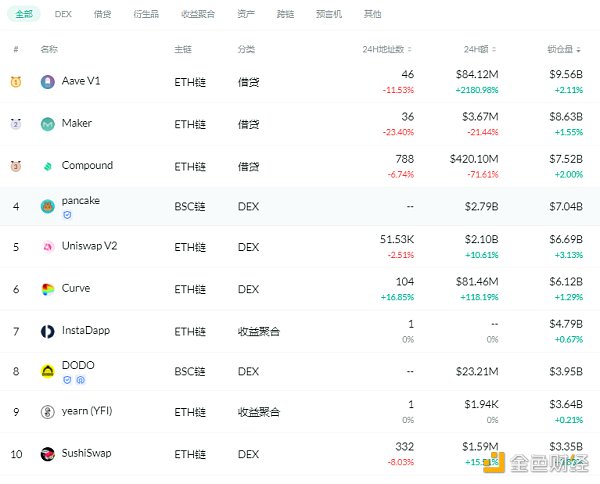Click the Compound logo icon
Viewport: 600px width, 484px height.
[x=48, y=166]
